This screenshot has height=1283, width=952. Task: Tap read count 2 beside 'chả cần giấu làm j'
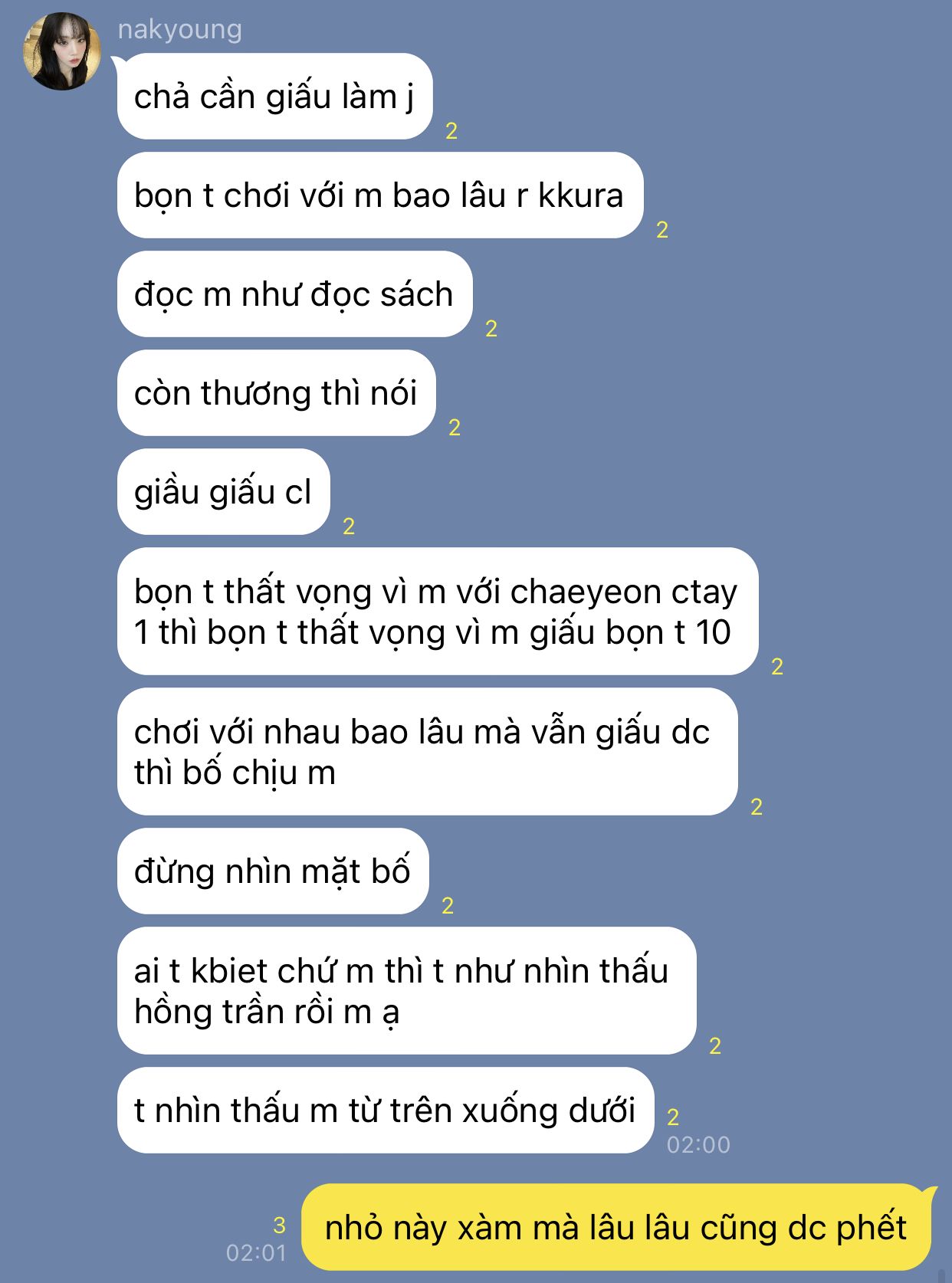[451, 131]
